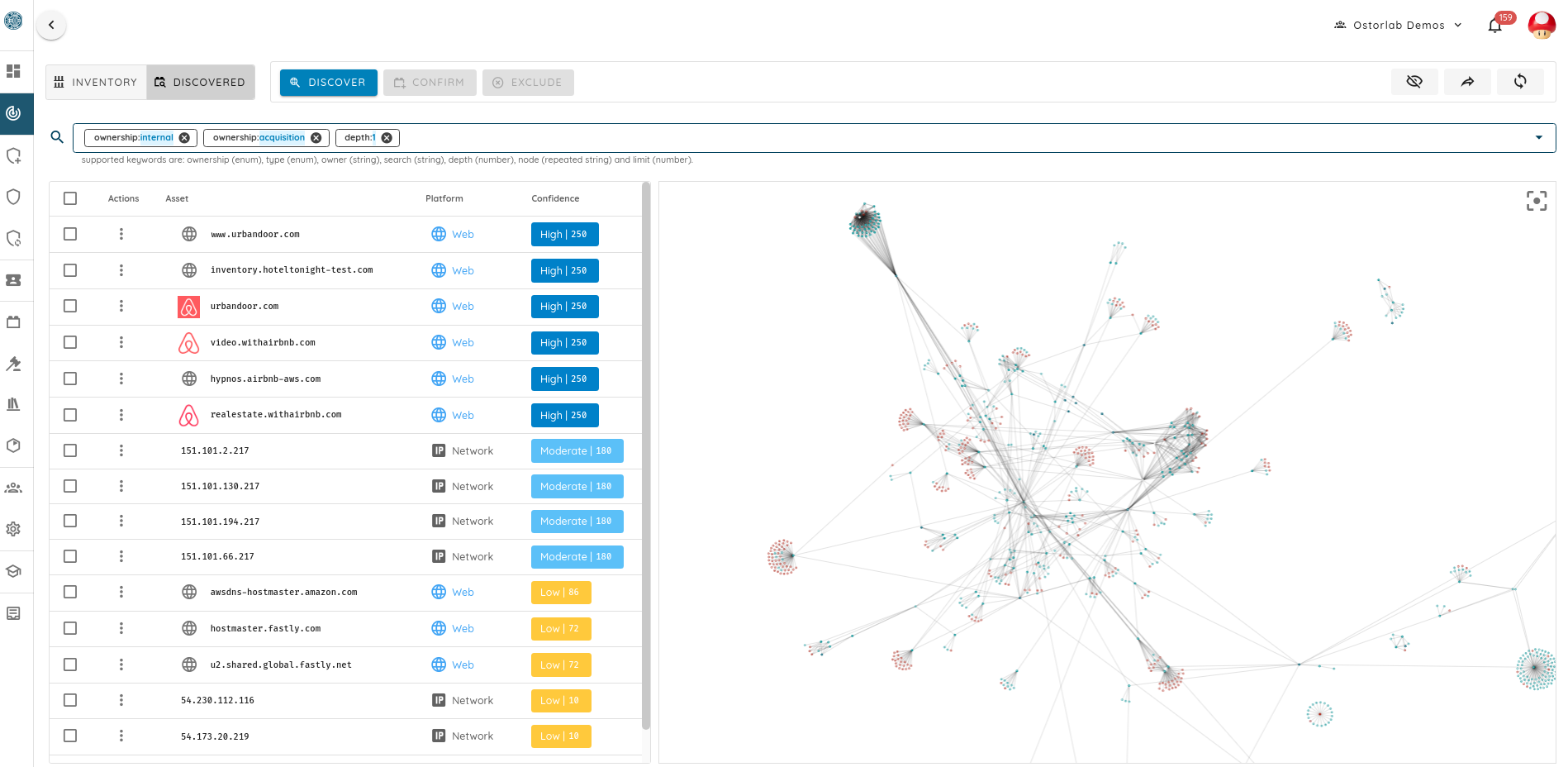Click the Discover button
Image resolution: width=1568 pixels, height=767 pixels.
(x=328, y=83)
